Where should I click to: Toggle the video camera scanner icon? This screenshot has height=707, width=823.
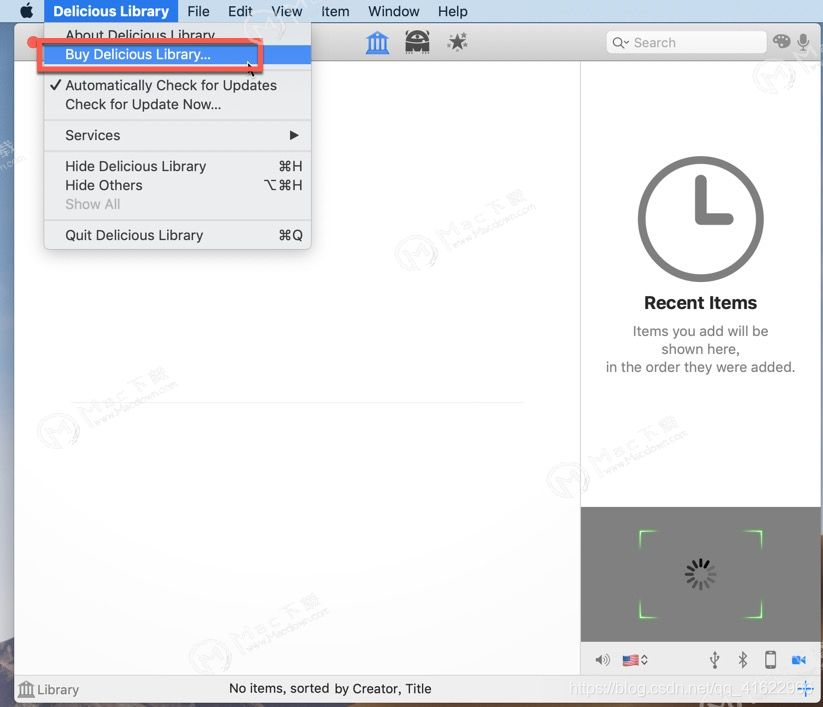[798, 660]
